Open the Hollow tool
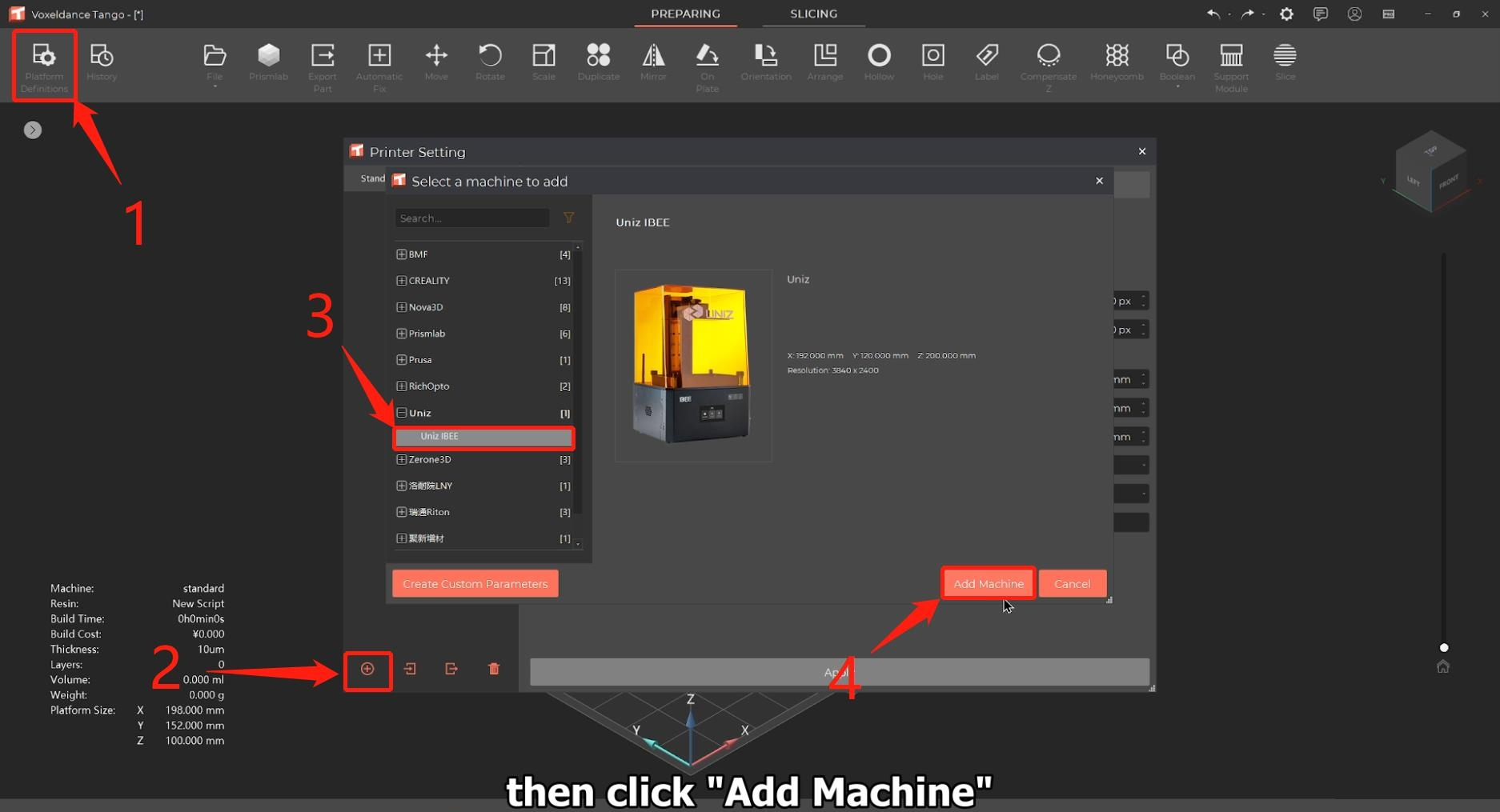Image resolution: width=1500 pixels, height=812 pixels. (x=879, y=63)
